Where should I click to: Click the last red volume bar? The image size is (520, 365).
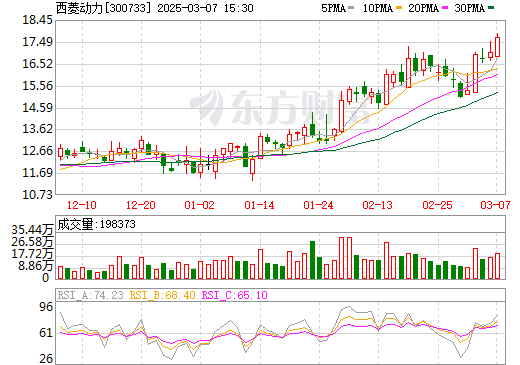(497, 266)
